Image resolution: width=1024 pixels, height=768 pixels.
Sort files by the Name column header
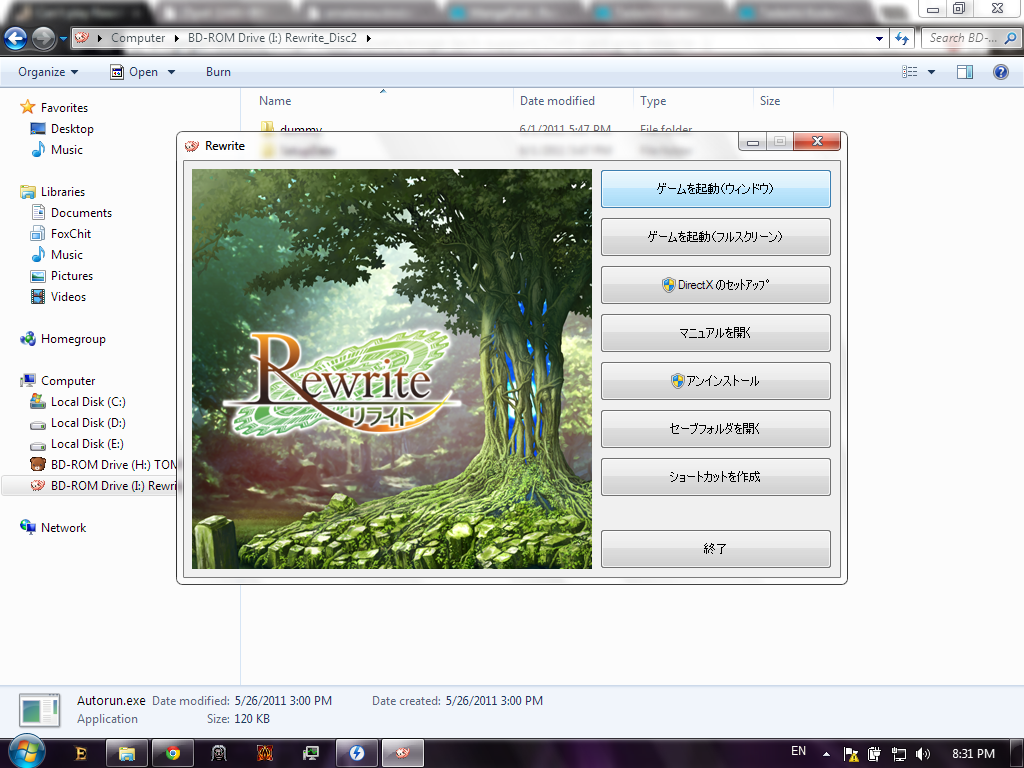(x=275, y=101)
